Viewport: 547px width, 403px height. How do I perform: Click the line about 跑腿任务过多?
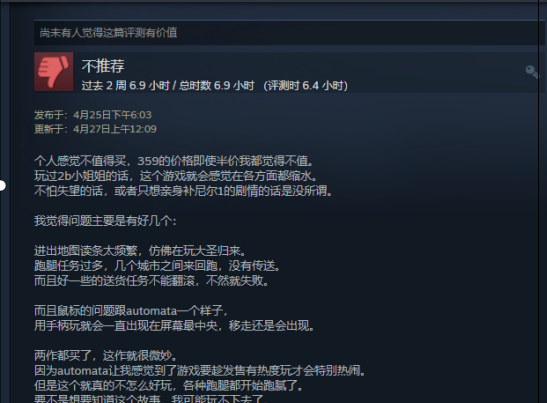coord(157,266)
